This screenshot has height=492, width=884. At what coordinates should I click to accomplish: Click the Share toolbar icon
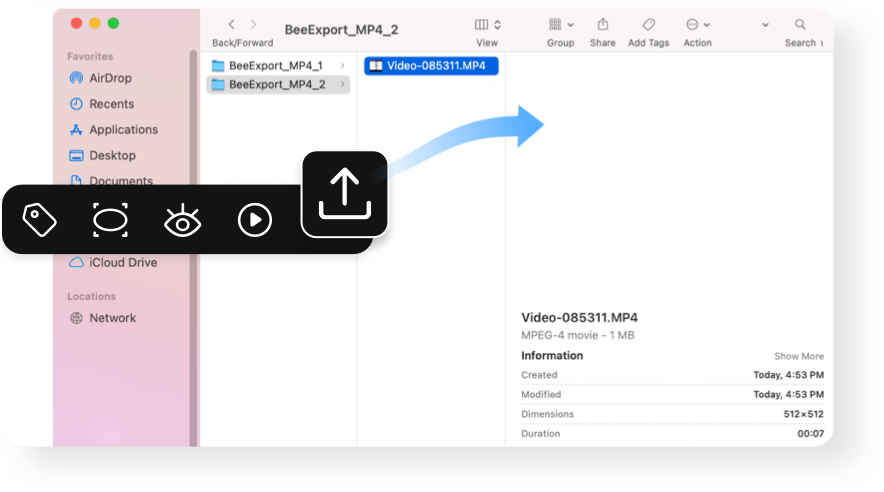602,25
